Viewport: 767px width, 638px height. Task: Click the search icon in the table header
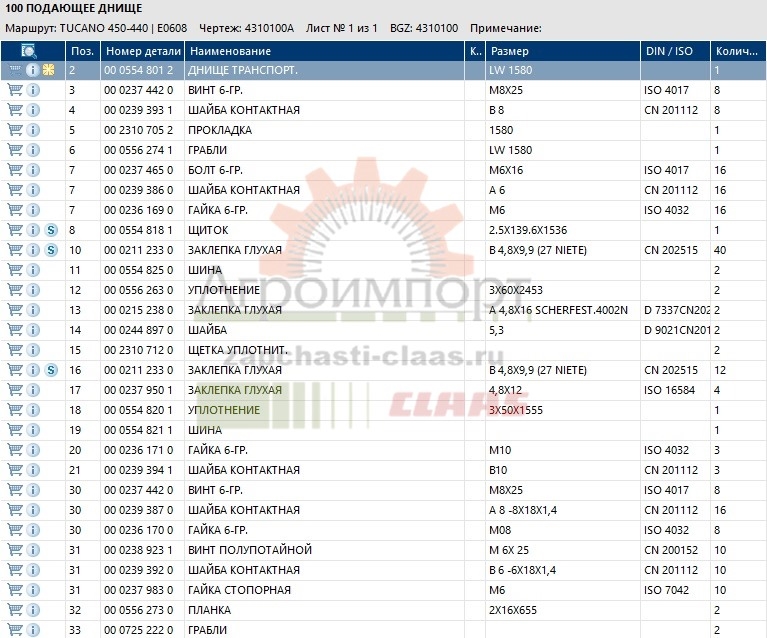(x=29, y=51)
